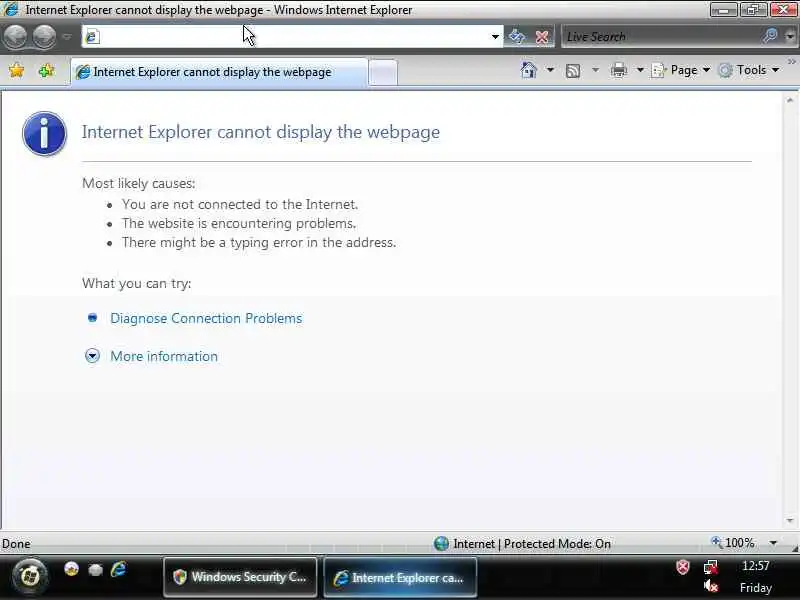Image resolution: width=800 pixels, height=600 pixels.
Task: Restore down the Internet Explorer window
Action: click(x=754, y=10)
